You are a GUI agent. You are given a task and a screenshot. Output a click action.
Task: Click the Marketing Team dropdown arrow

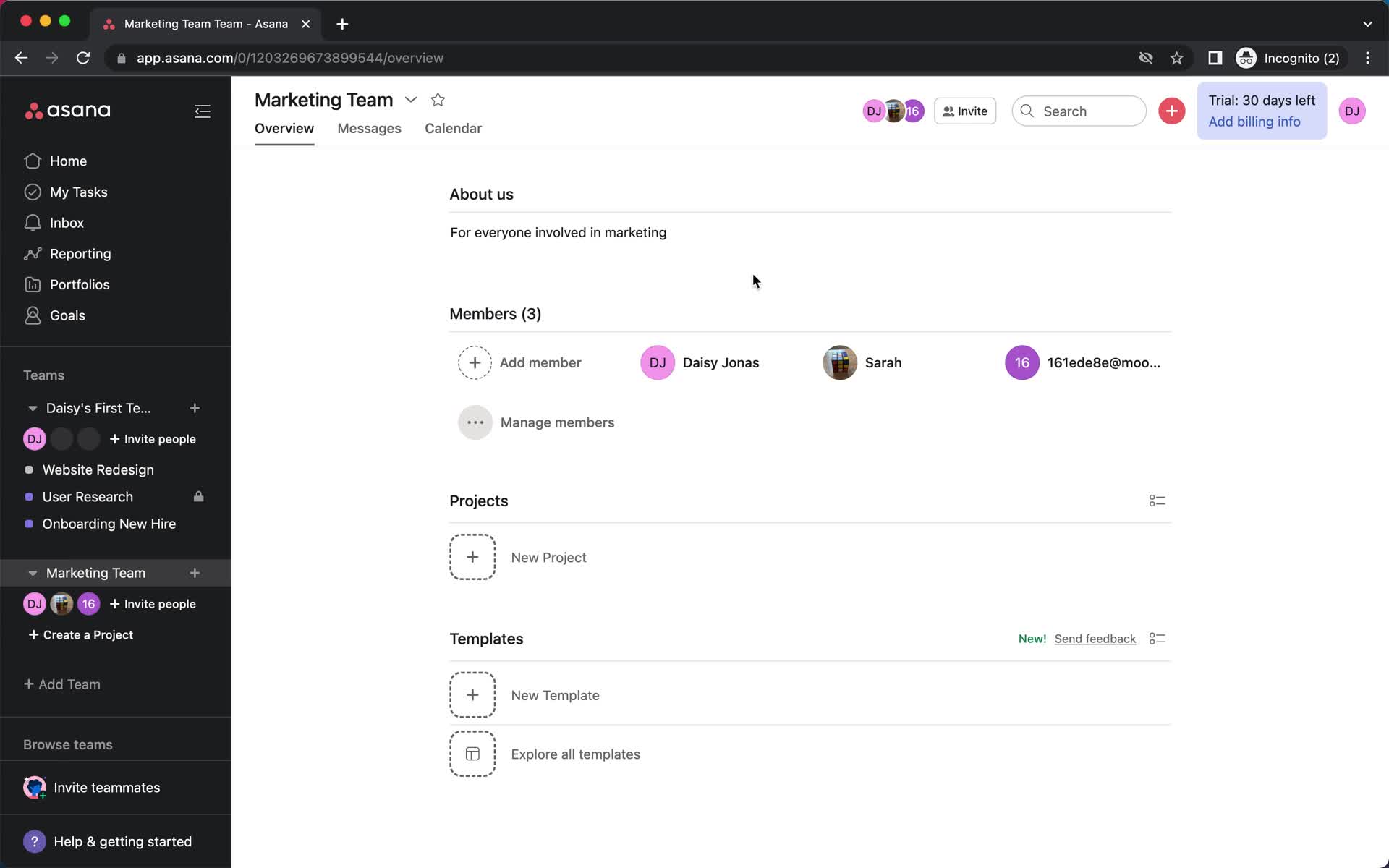pyautogui.click(x=411, y=100)
